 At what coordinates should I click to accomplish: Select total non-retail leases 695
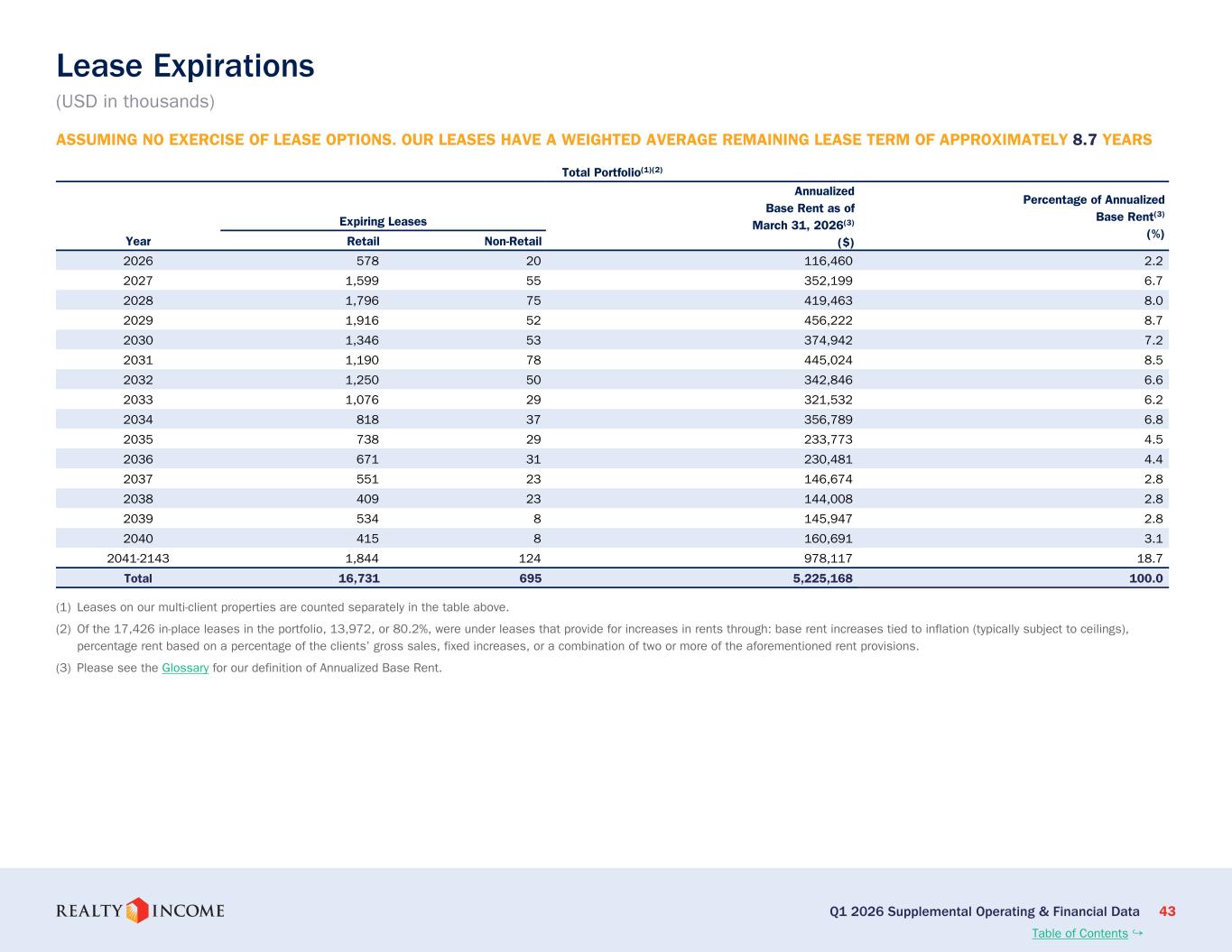pyautogui.click(x=530, y=578)
